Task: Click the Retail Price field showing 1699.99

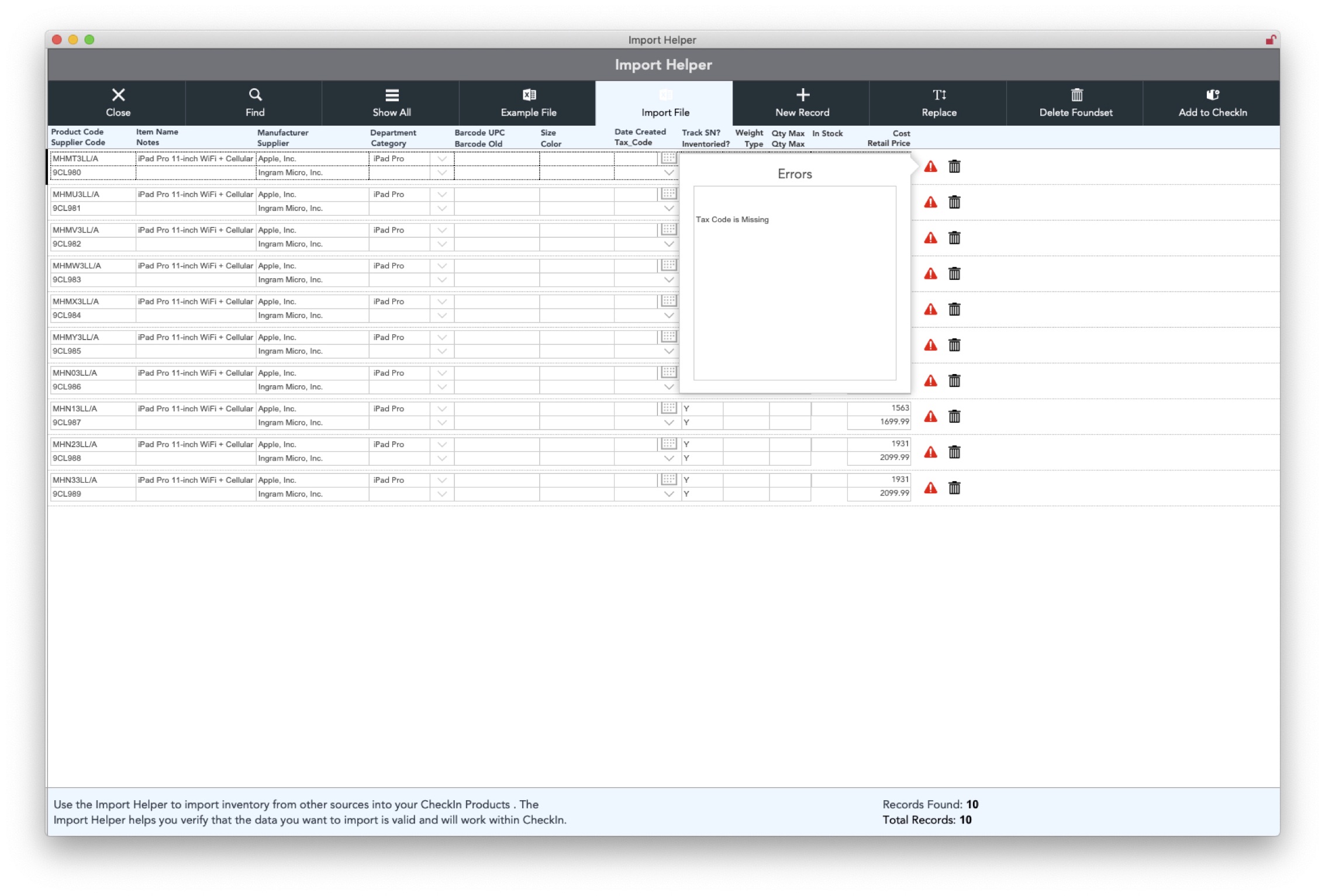Action: [x=879, y=422]
